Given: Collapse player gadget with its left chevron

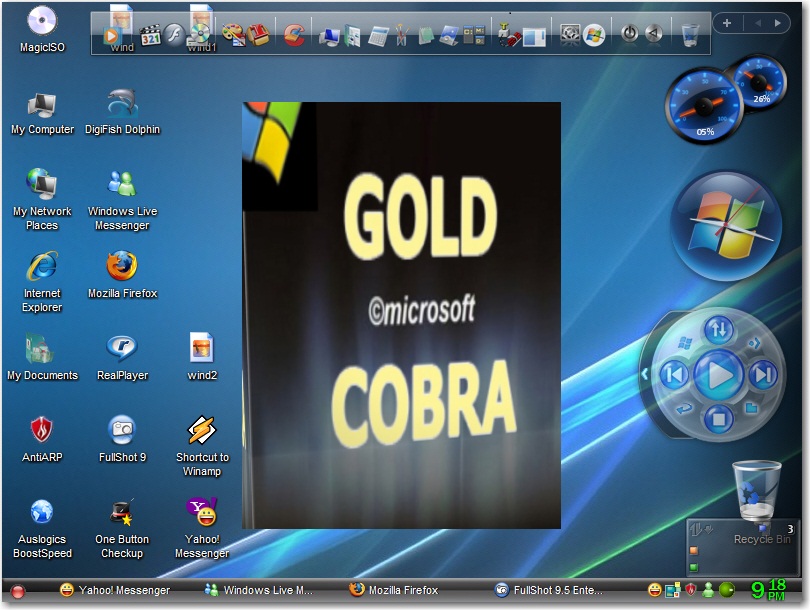Looking at the screenshot, I should [644, 373].
